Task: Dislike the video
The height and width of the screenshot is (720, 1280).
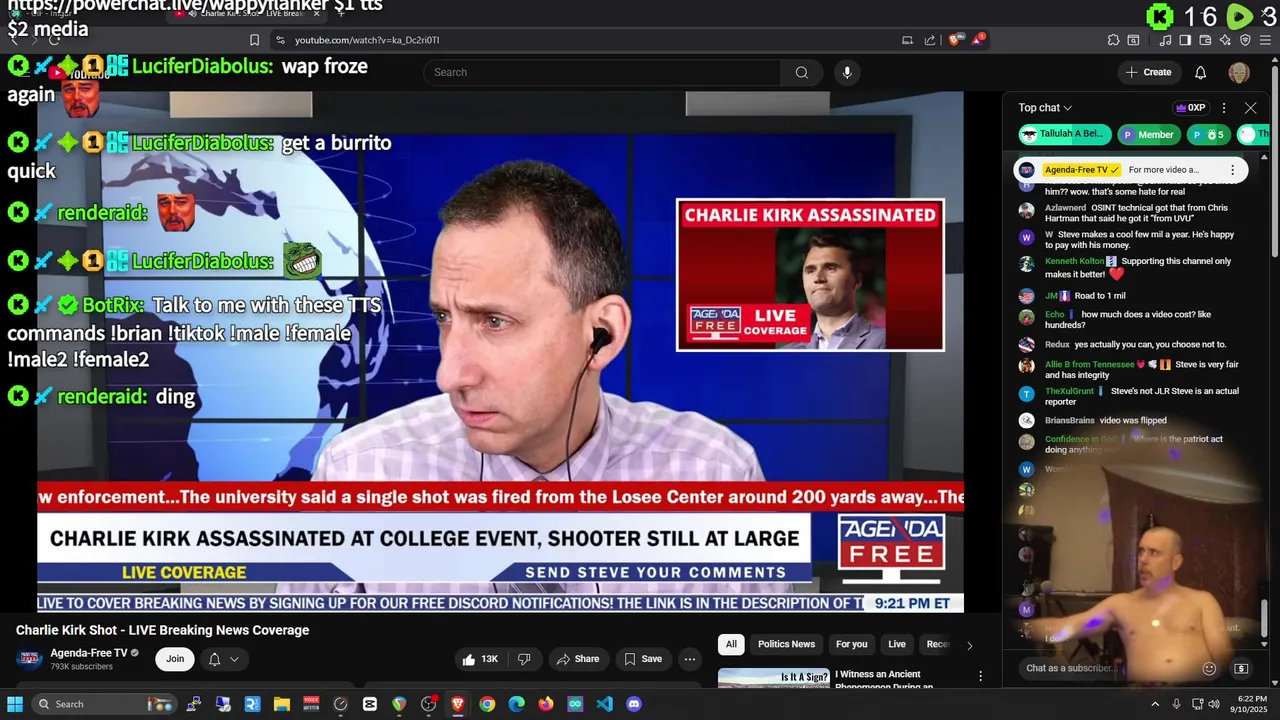Action: coord(524,659)
